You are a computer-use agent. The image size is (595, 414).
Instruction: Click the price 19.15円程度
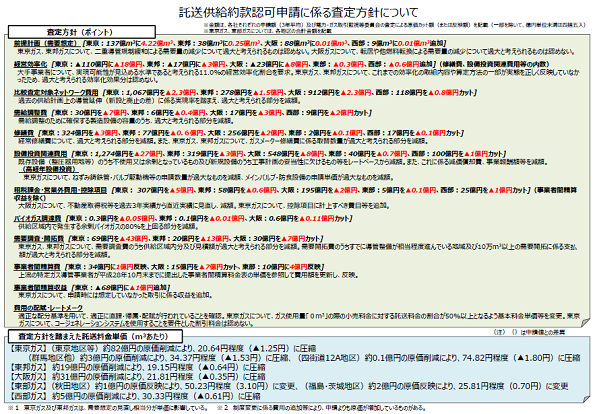pos(169,367)
